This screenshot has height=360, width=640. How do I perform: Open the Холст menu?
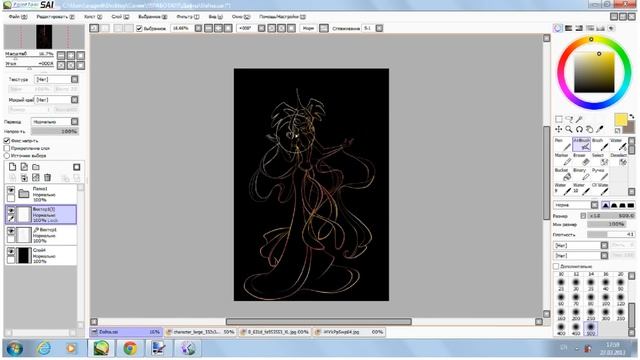[x=93, y=17]
